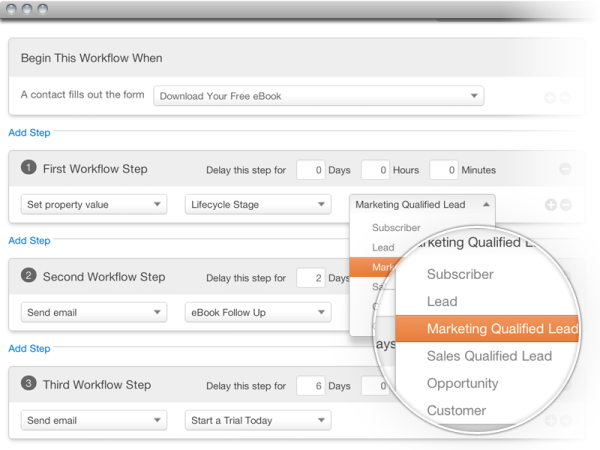
Task: Open the Download Your Free eBook dropdown
Action: tap(318, 96)
